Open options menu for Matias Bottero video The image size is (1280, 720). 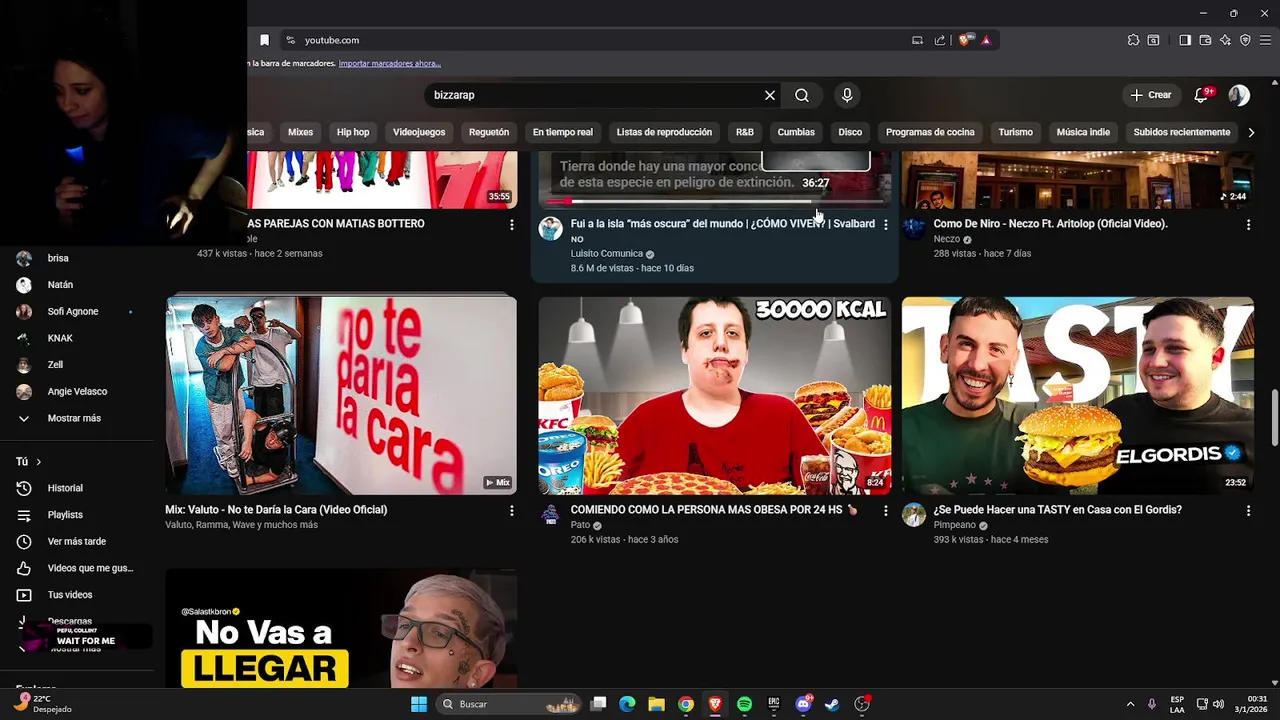512,225
